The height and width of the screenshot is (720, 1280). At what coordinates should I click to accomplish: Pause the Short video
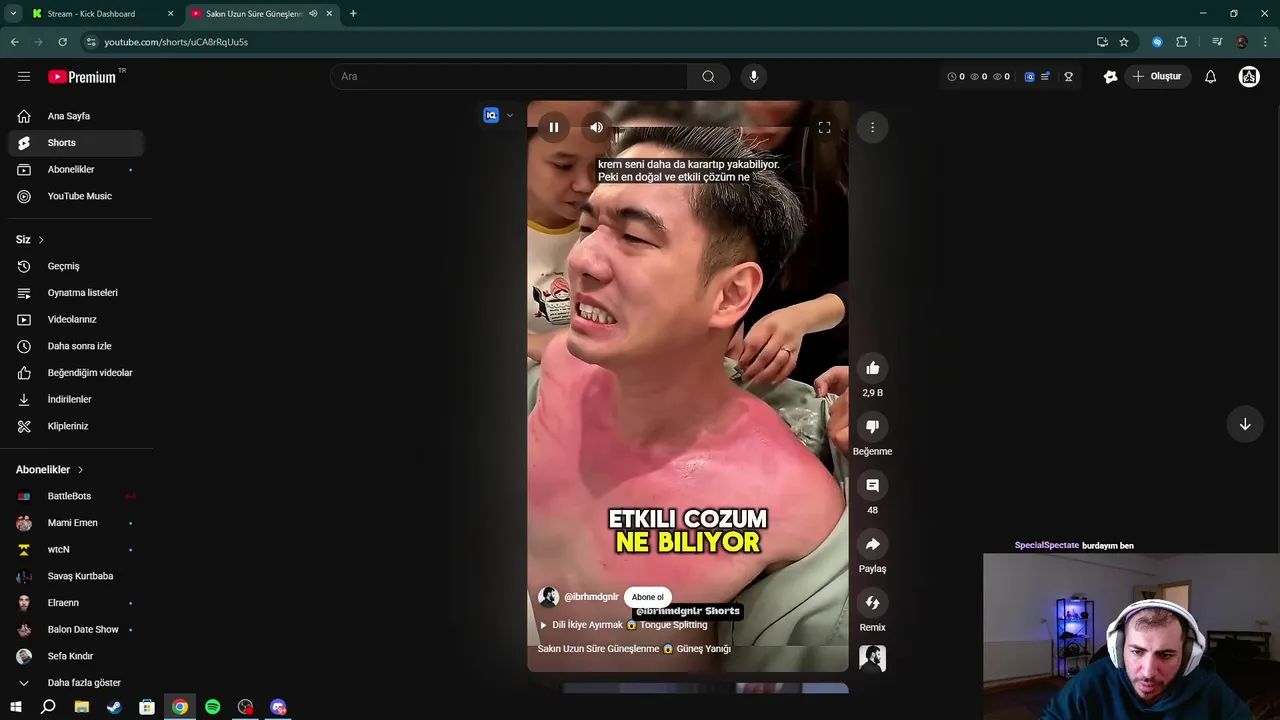pos(553,127)
